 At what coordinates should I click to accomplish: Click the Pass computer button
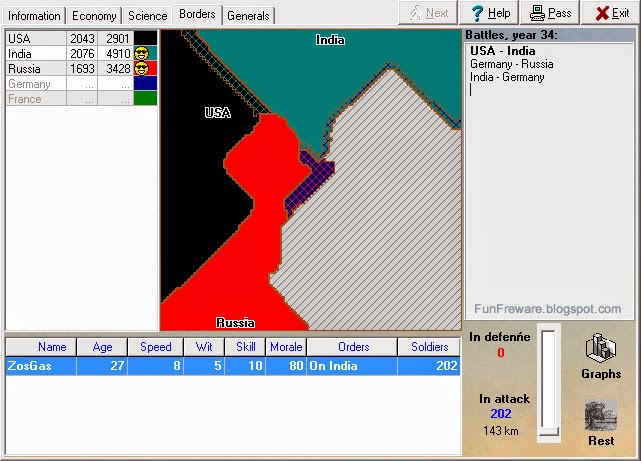click(550, 13)
